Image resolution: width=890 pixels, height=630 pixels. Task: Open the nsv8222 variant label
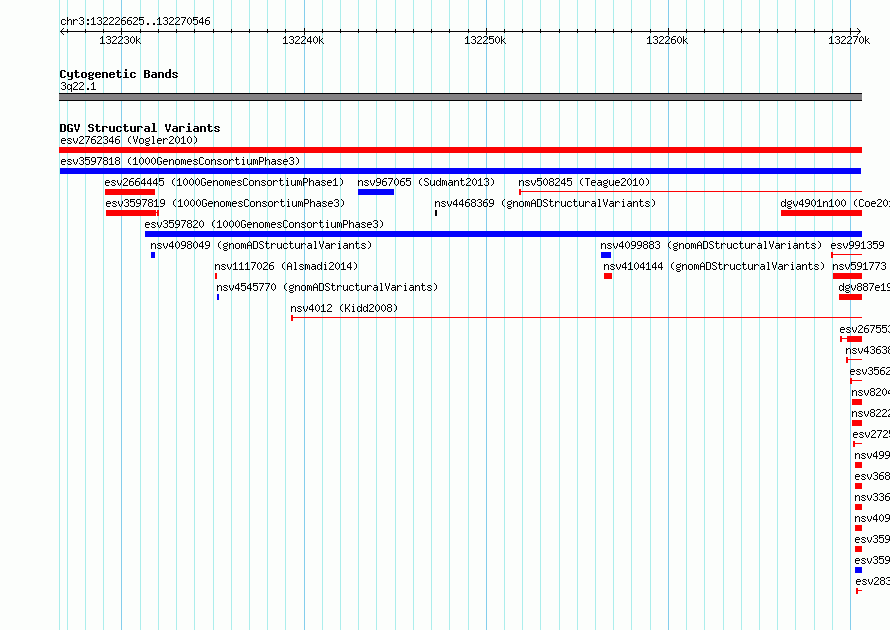point(870,413)
